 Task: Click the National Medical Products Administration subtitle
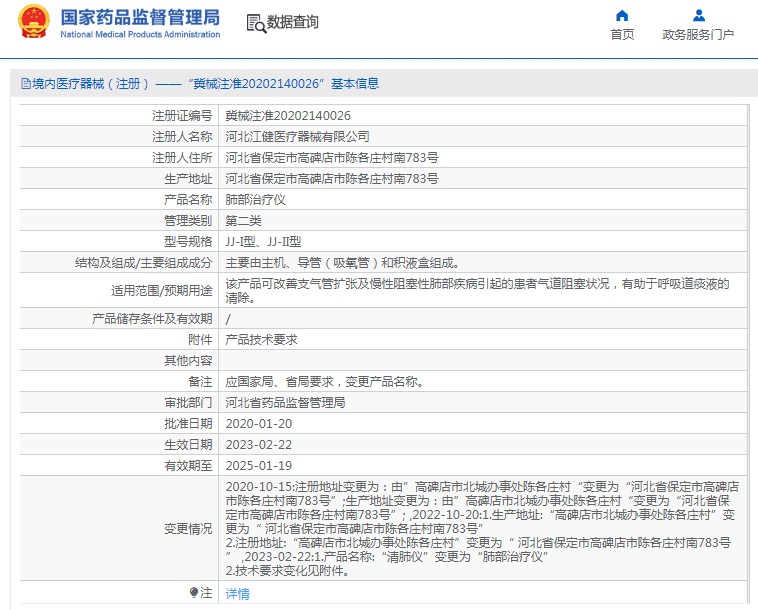tap(140, 35)
